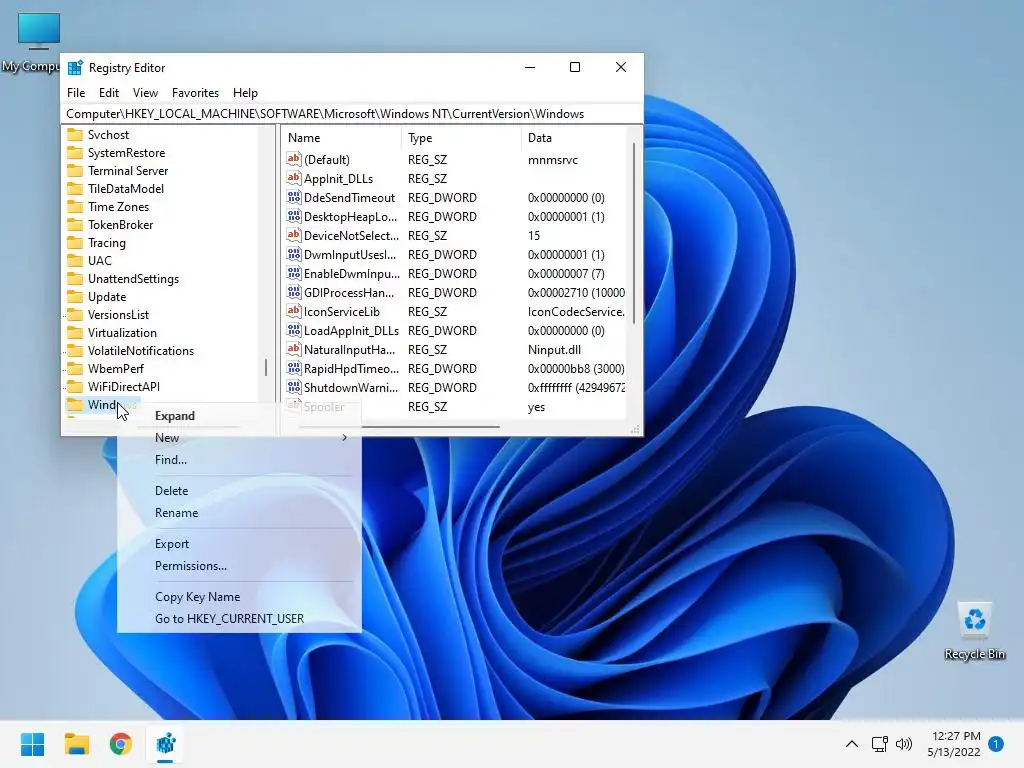Image resolution: width=1024 pixels, height=768 pixels.
Task: Click the DesktopHeapLo... DWORD icon
Action: coord(294,216)
